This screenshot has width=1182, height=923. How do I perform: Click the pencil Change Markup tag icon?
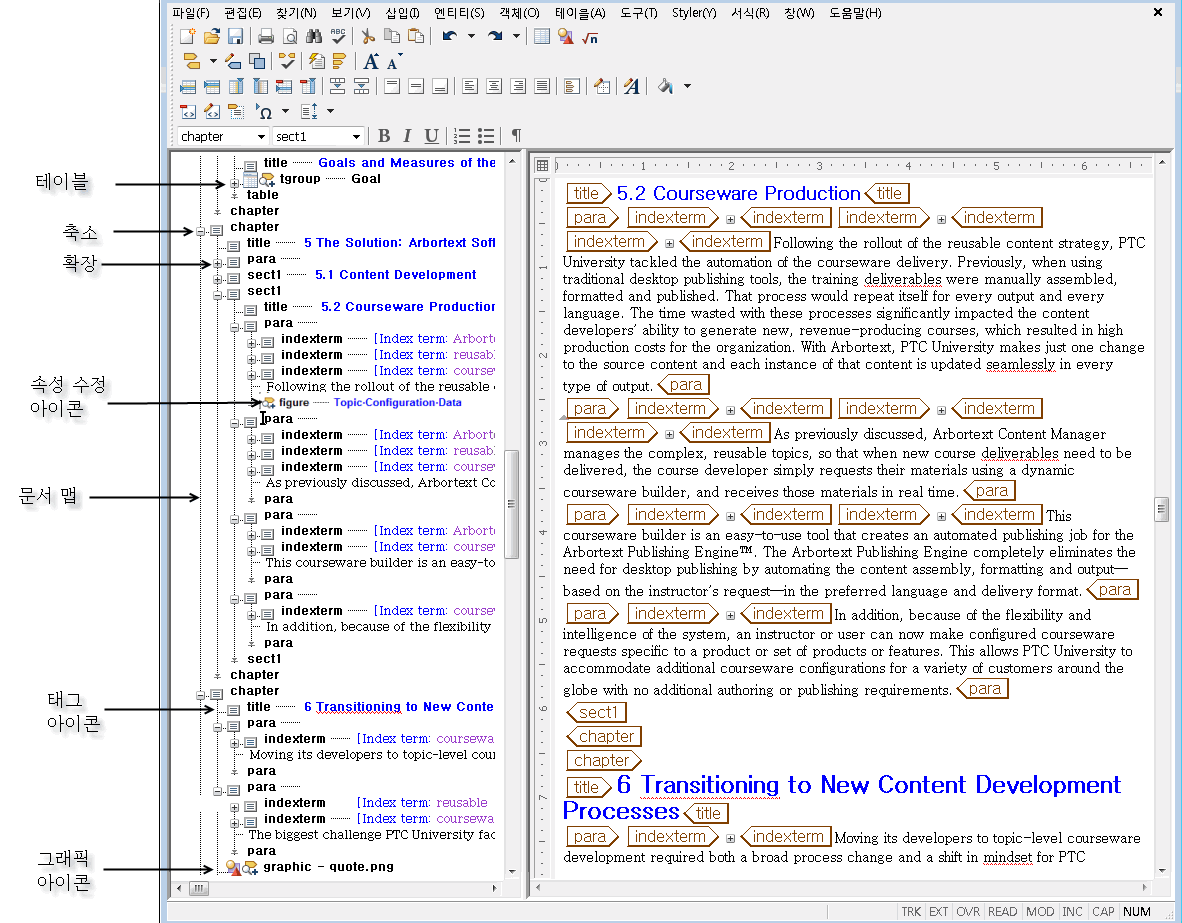[x=233, y=61]
